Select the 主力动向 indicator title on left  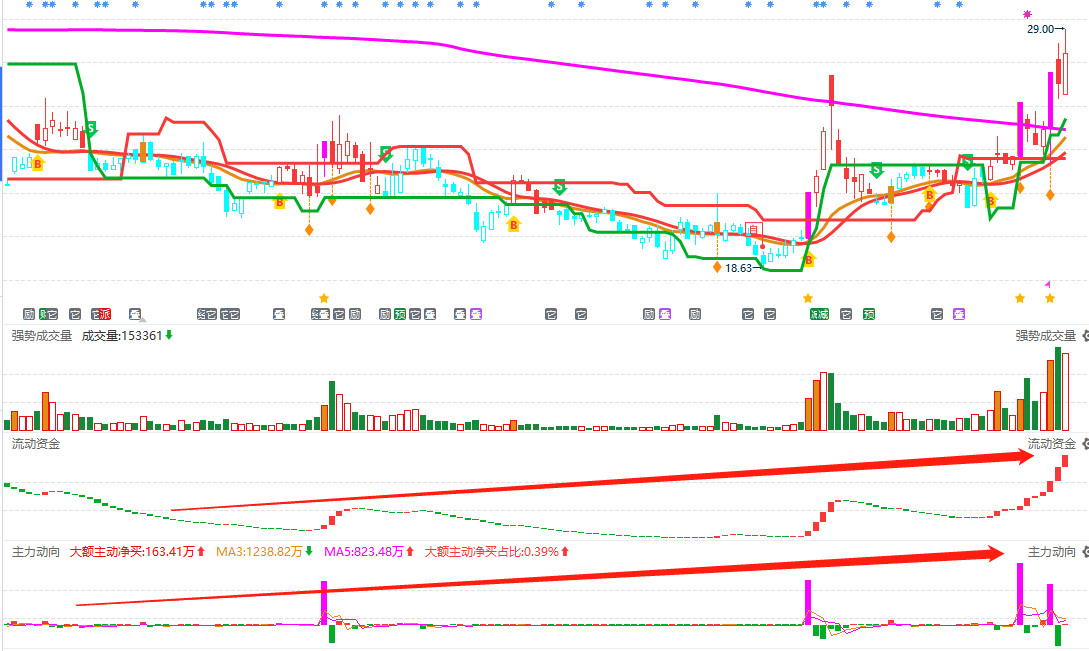click(36, 552)
